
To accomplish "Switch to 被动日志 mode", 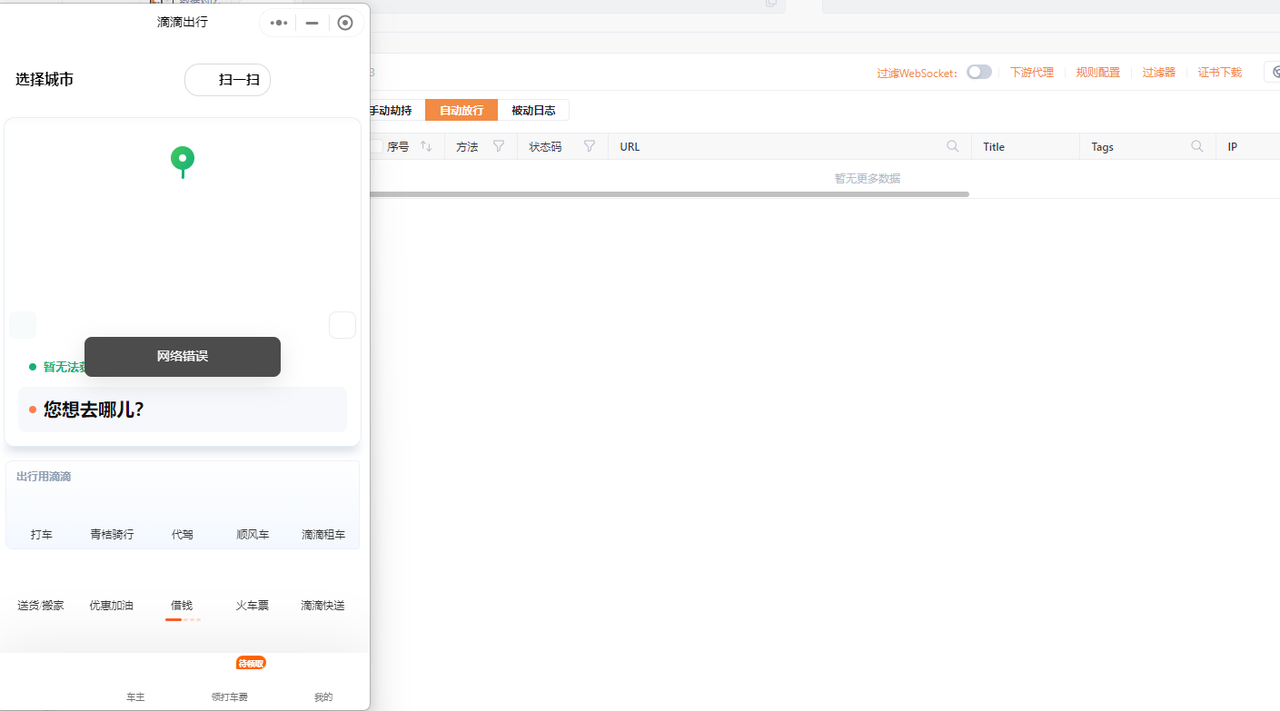I will tap(533, 110).
